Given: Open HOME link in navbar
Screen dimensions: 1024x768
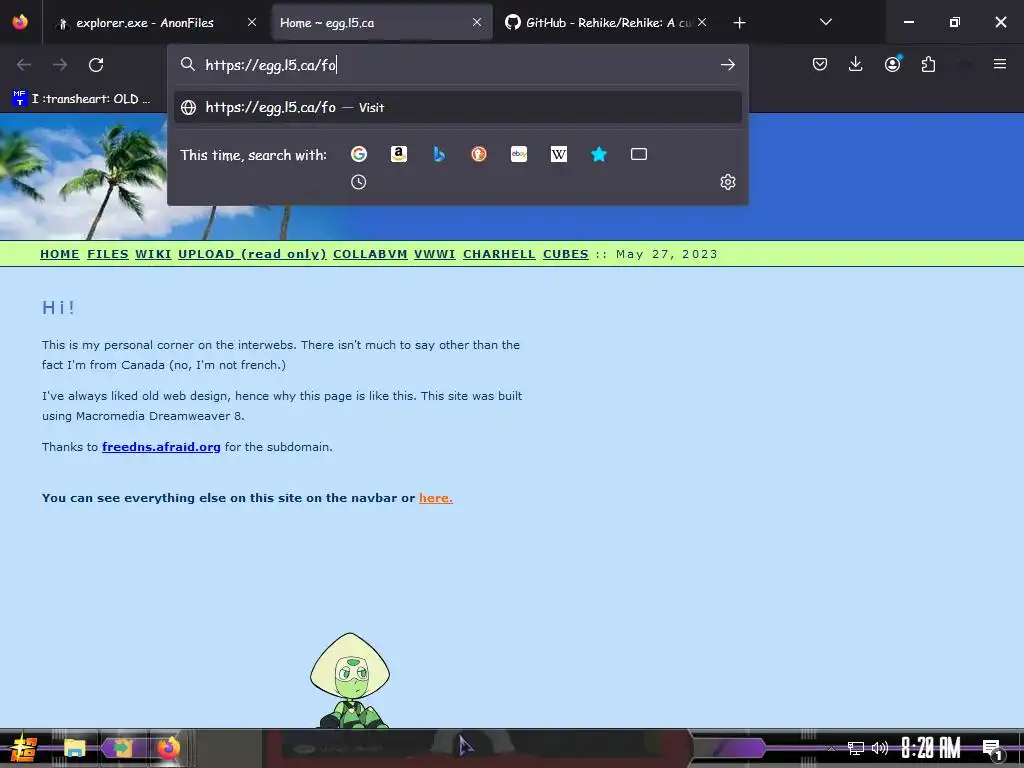Looking at the screenshot, I should coord(59,254).
